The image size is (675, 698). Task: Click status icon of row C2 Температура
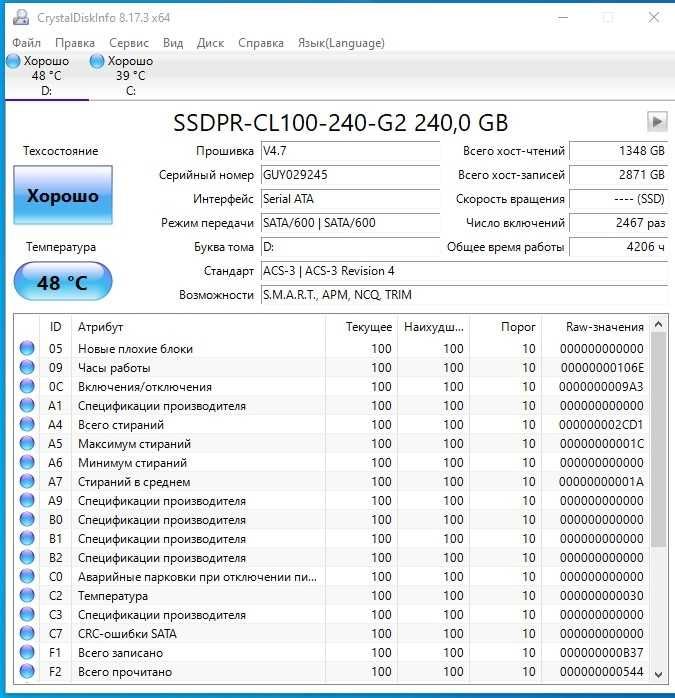(27, 595)
